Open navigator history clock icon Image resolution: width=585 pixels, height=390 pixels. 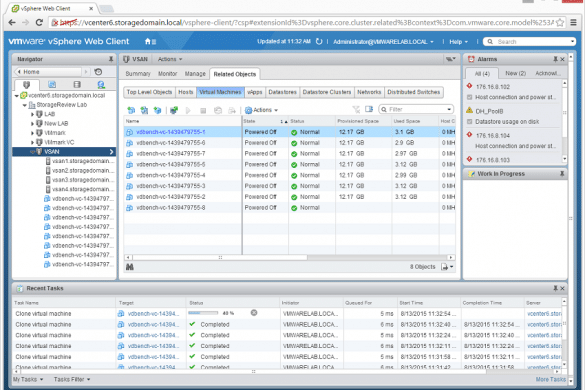(98, 72)
